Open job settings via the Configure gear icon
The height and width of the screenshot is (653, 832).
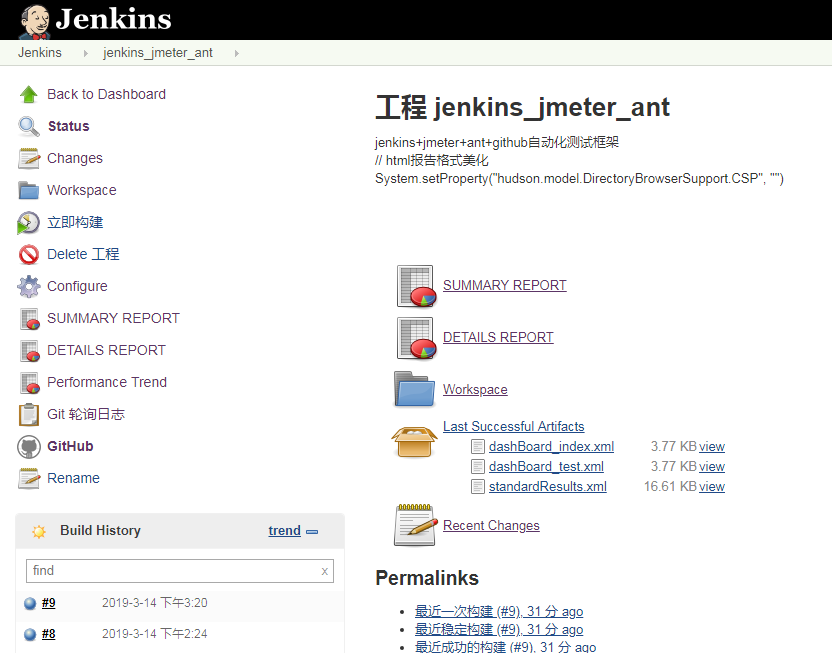point(28,286)
